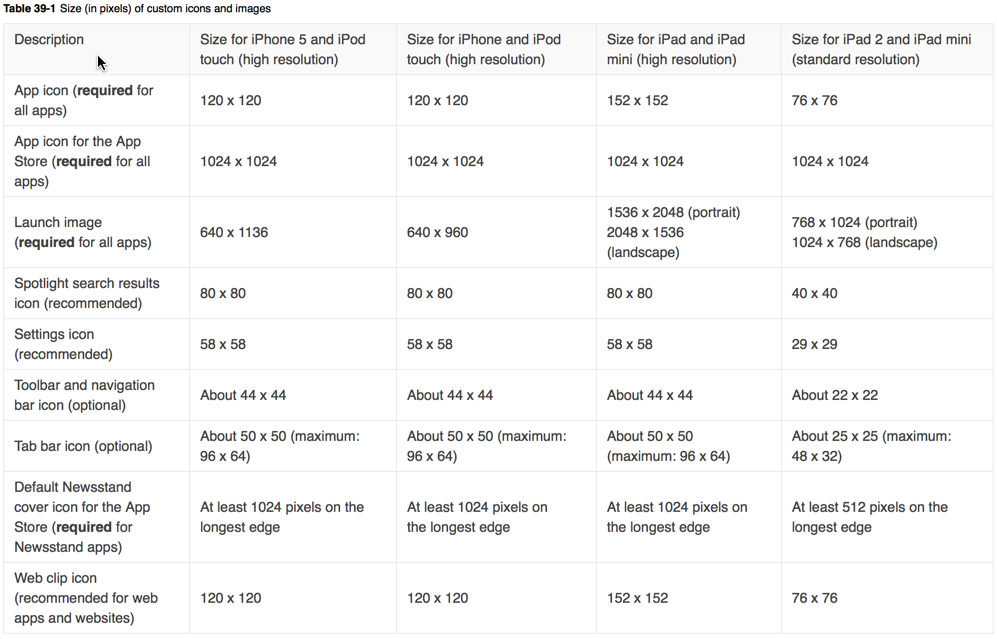Click the "Size for iPad and iPad mini (high resolution)" header
This screenshot has height=639, width=997.
click(x=676, y=49)
